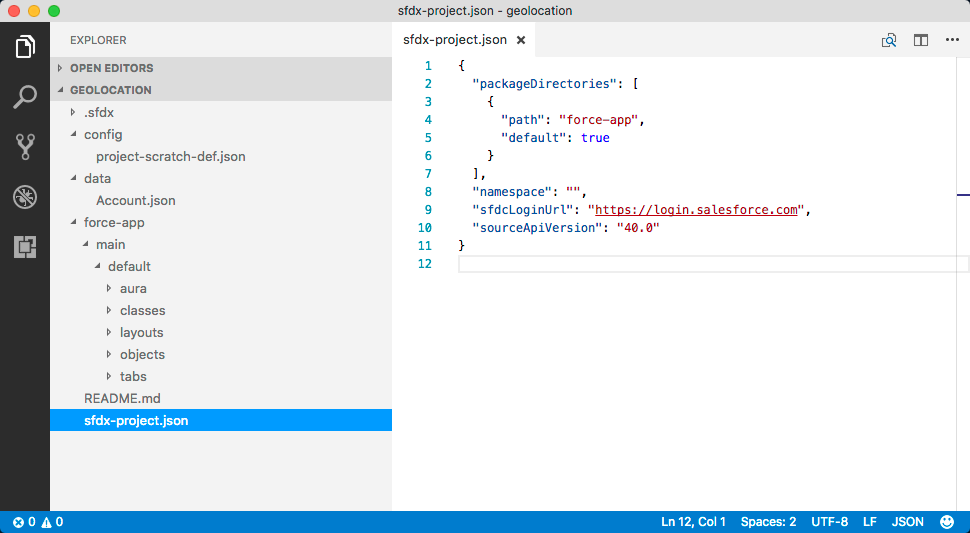
Task: Click the feedback smiley icon
Action: (946, 522)
